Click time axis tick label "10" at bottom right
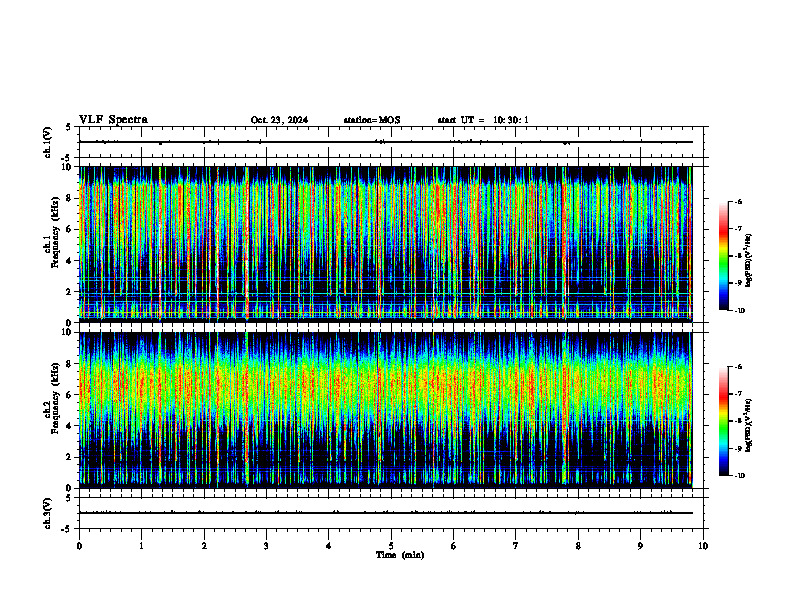The width and height of the screenshot is (792, 612). pyautogui.click(x=703, y=546)
